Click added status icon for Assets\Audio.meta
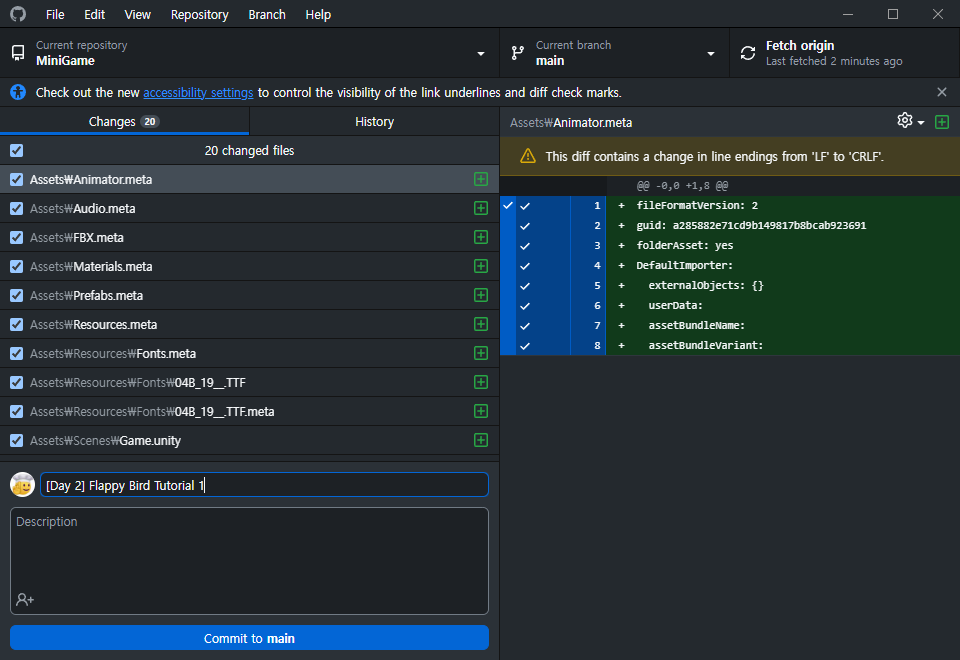 481,208
